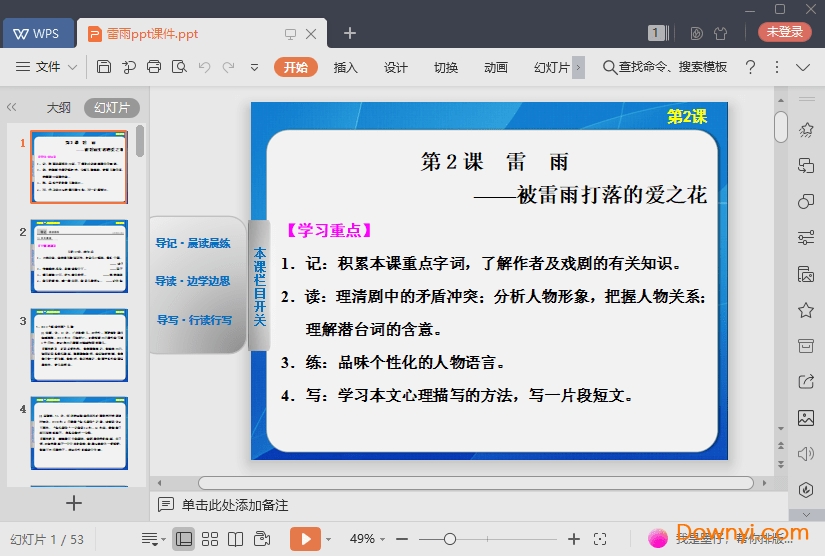Click the speaker sound icon in sidebar

click(806, 453)
